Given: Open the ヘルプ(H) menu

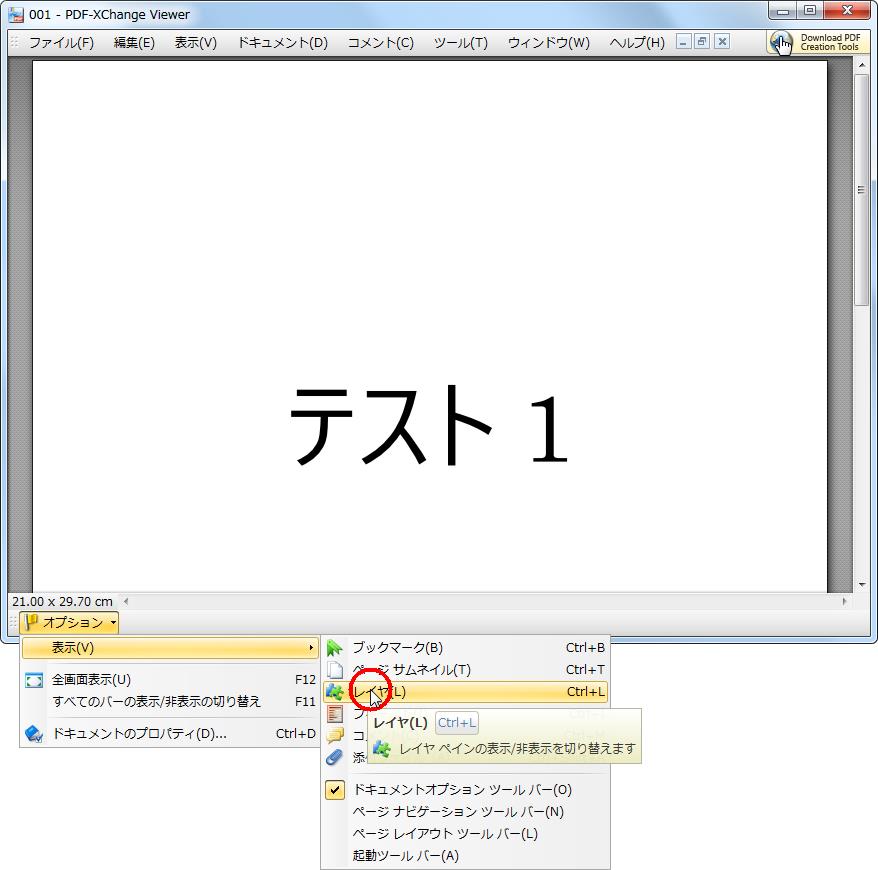Looking at the screenshot, I should click(636, 42).
